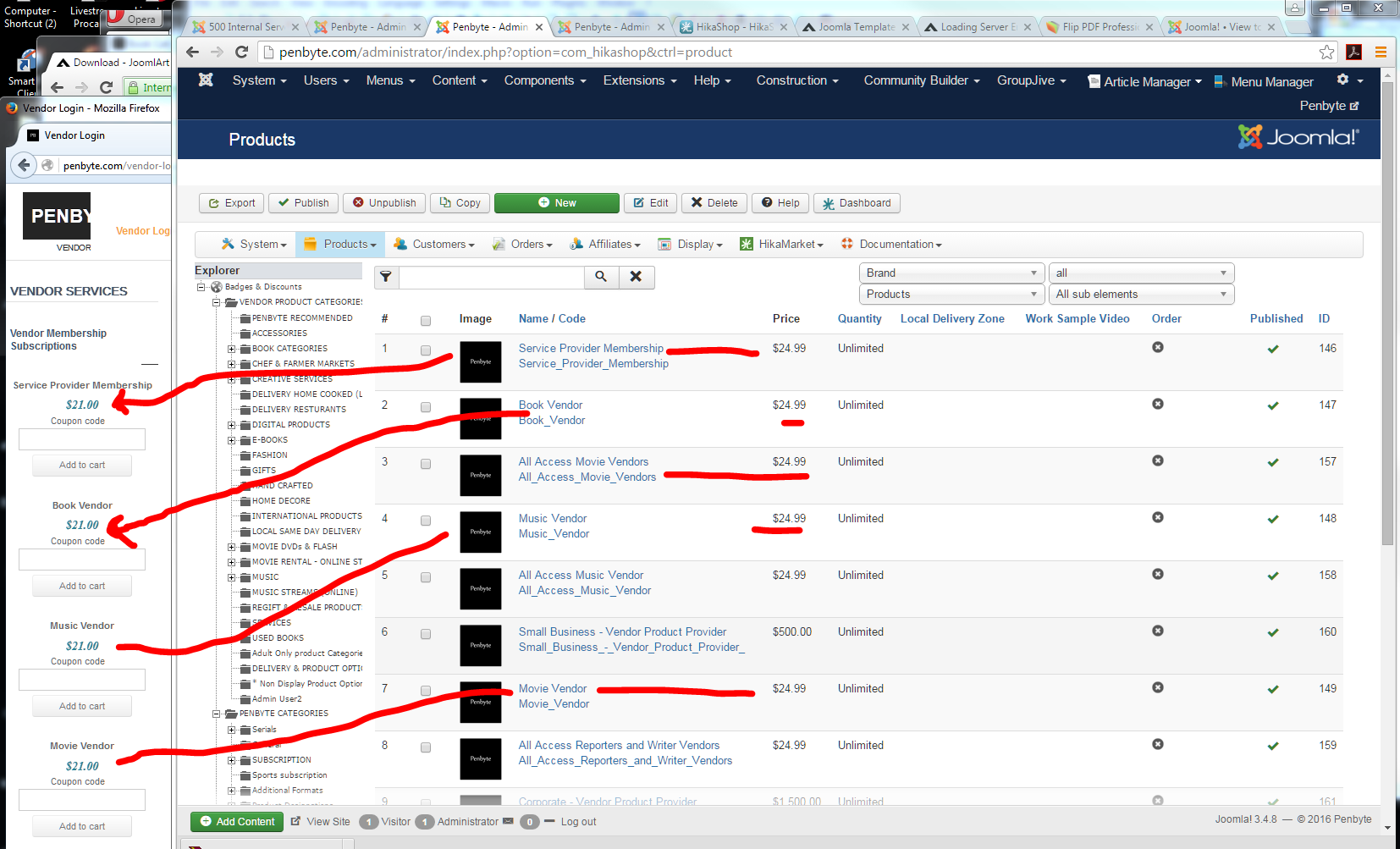Open the Small Business - Vendor Product Provider link
The height and width of the screenshot is (849, 1400).
622,631
